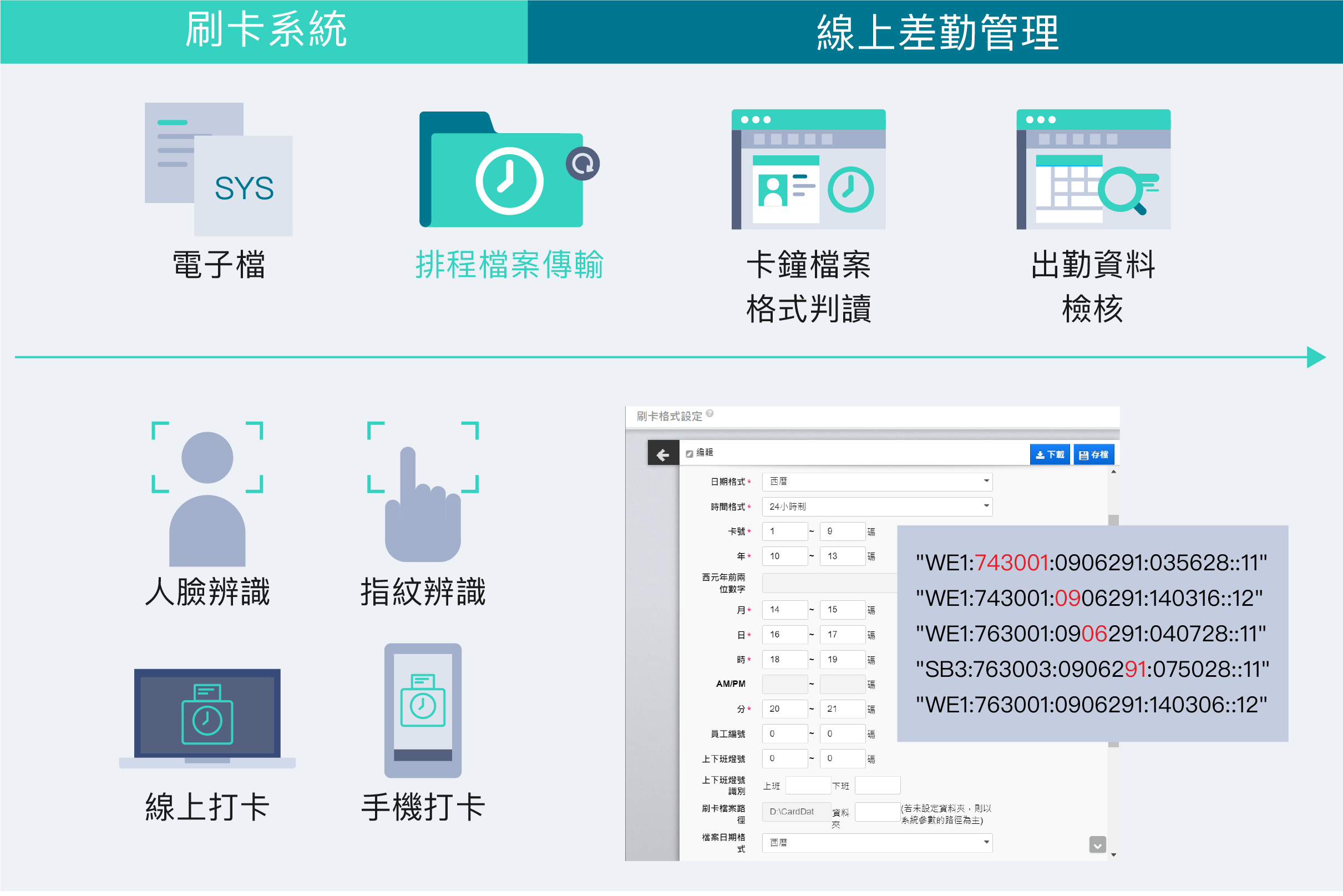
Task: Open the 日期格式 dropdown
Action: [x=877, y=482]
